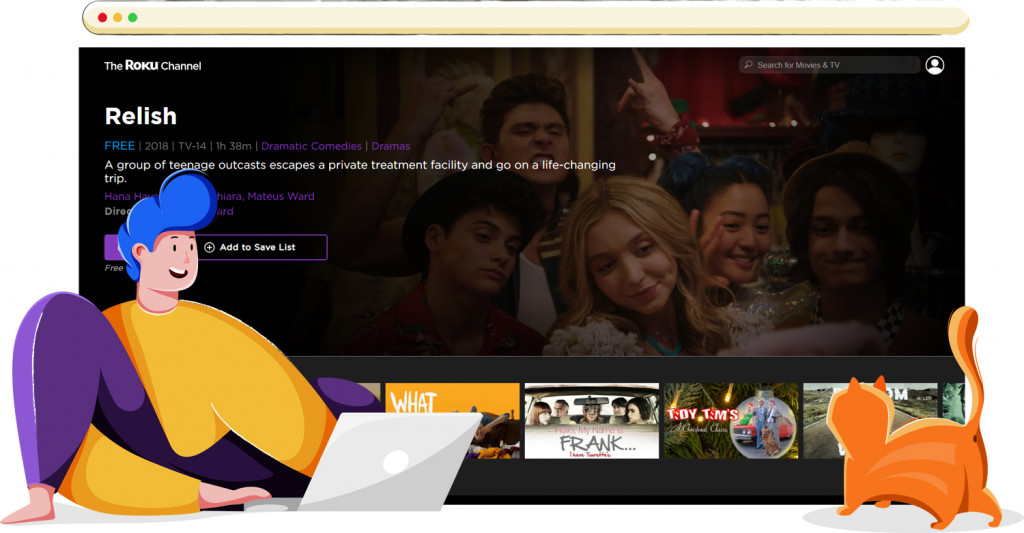Open Hello, My Name is Frank thumbnail
Image resolution: width=1024 pixels, height=533 pixels.
pyautogui.click(x=592, y=421)
